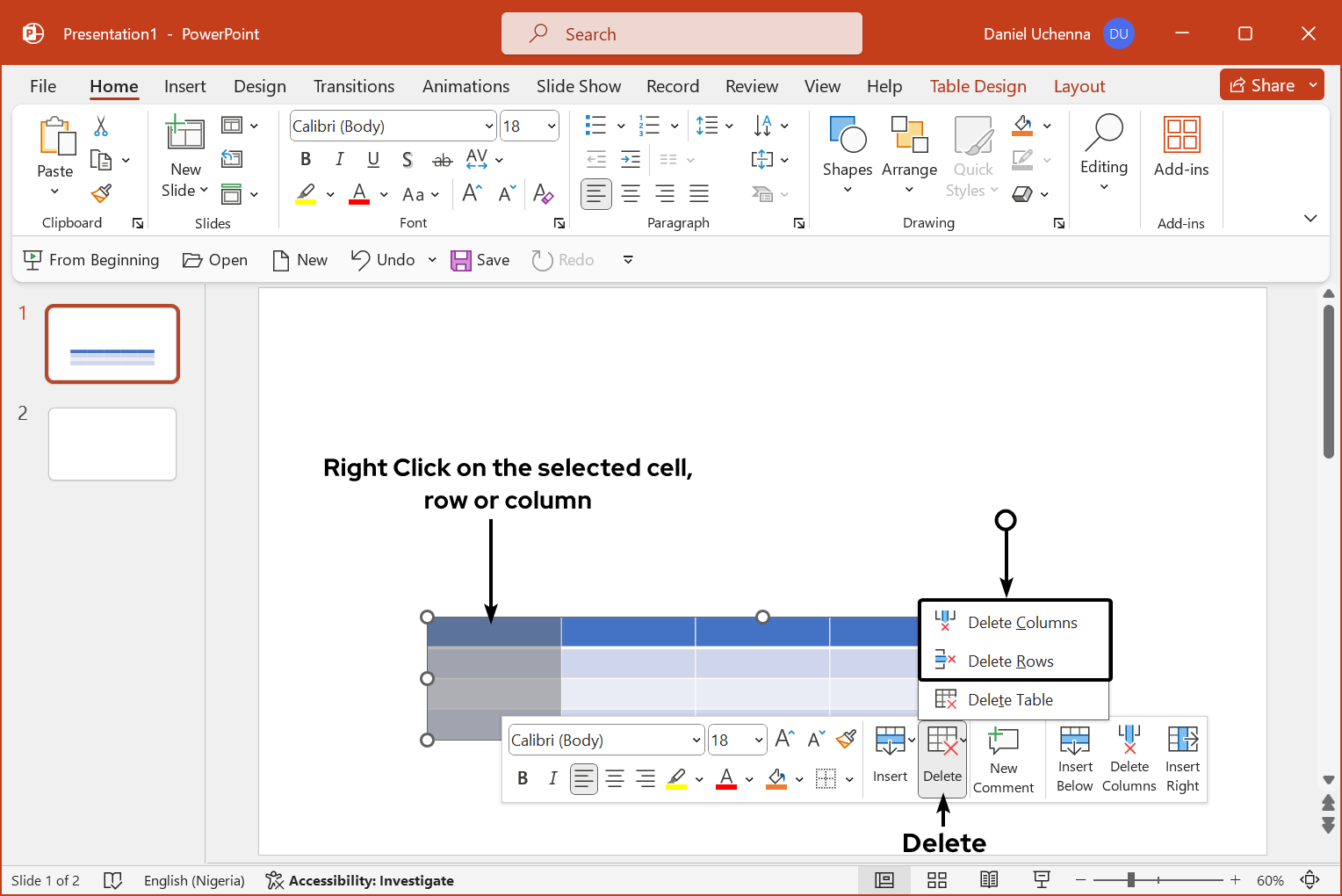Image resolution: width=1342 pixels, height=896 pixels.
Task: Choose Delete Rows from the menu
Action: click(1010, 661)
